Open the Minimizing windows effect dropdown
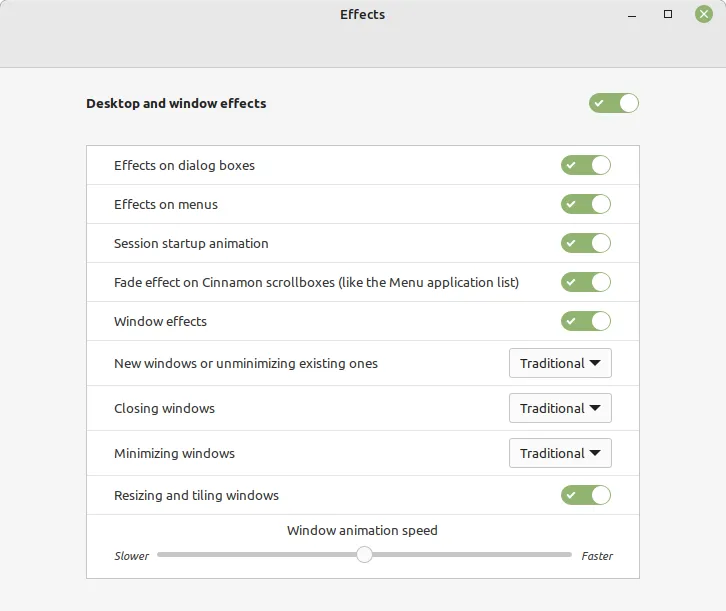Viewport: 726px width, 611px height. tap(560, 453)
